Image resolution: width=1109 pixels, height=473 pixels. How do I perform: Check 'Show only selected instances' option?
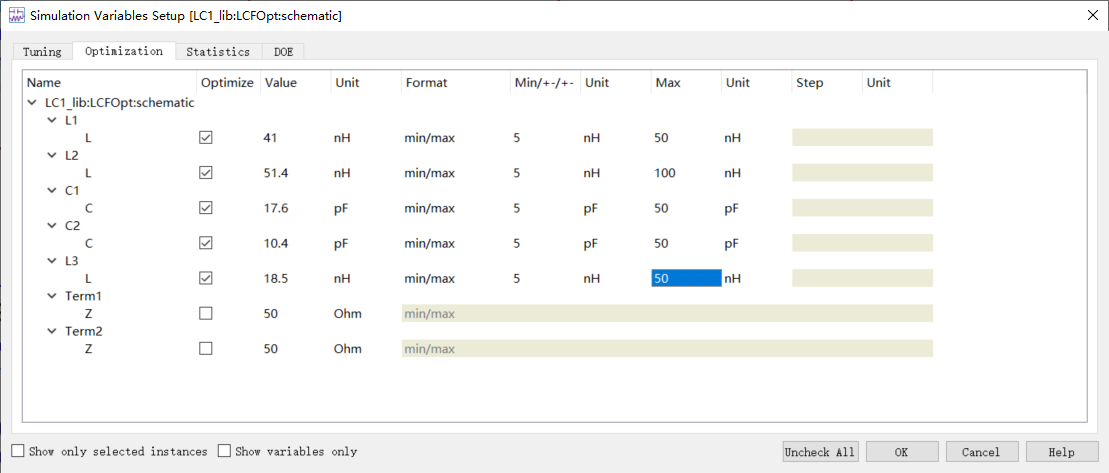(x=18, y=451)
